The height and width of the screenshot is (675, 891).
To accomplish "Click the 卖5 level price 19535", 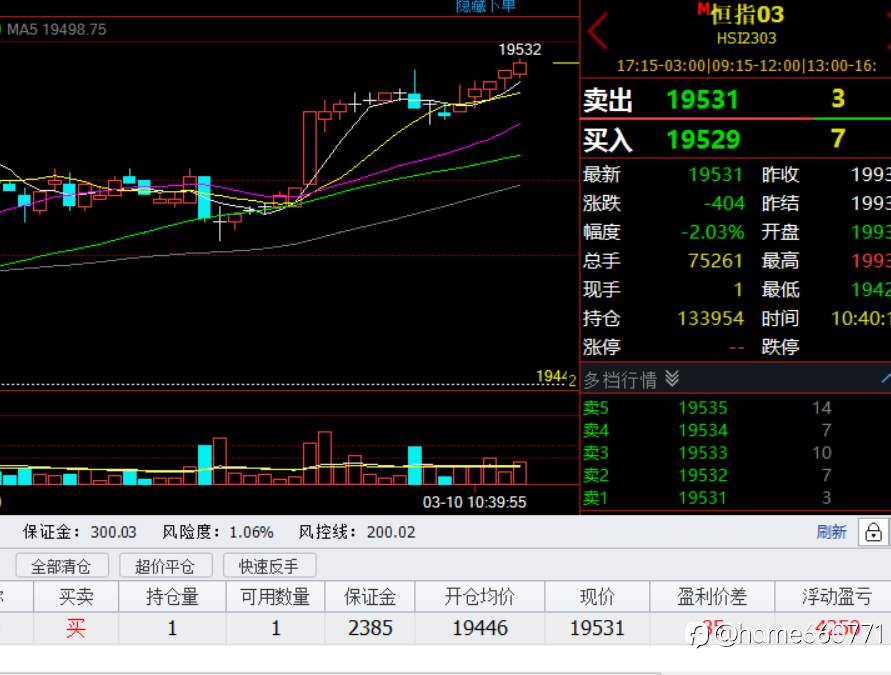I will point(703,408).
